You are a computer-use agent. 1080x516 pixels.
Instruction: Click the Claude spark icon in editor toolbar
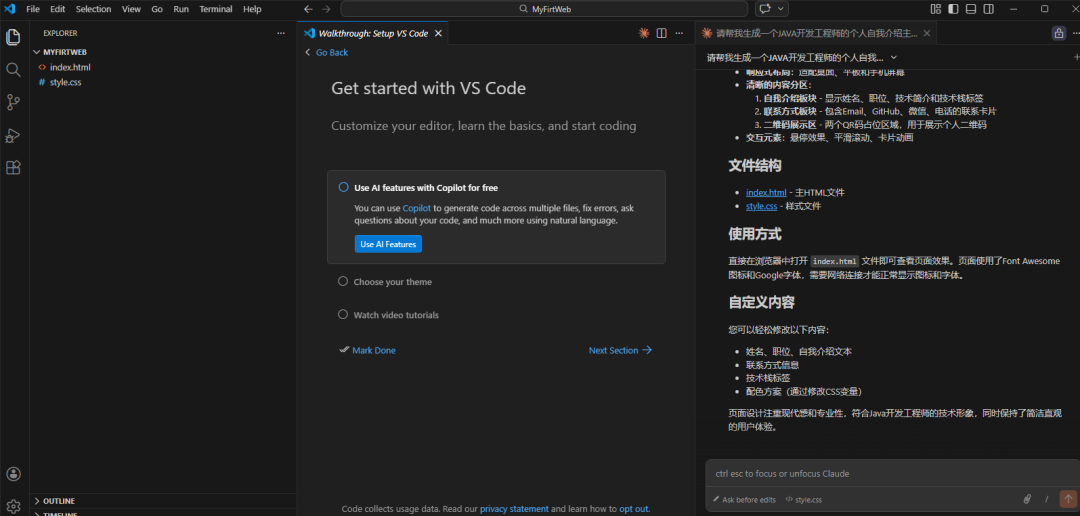click(x=644, y=33)
